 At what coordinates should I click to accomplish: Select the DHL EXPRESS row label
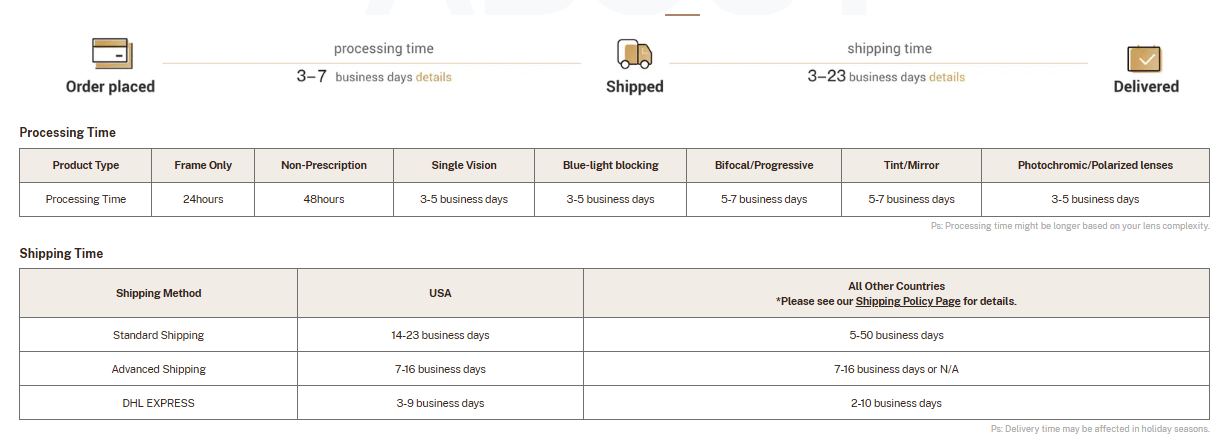(x=158, y=403)
